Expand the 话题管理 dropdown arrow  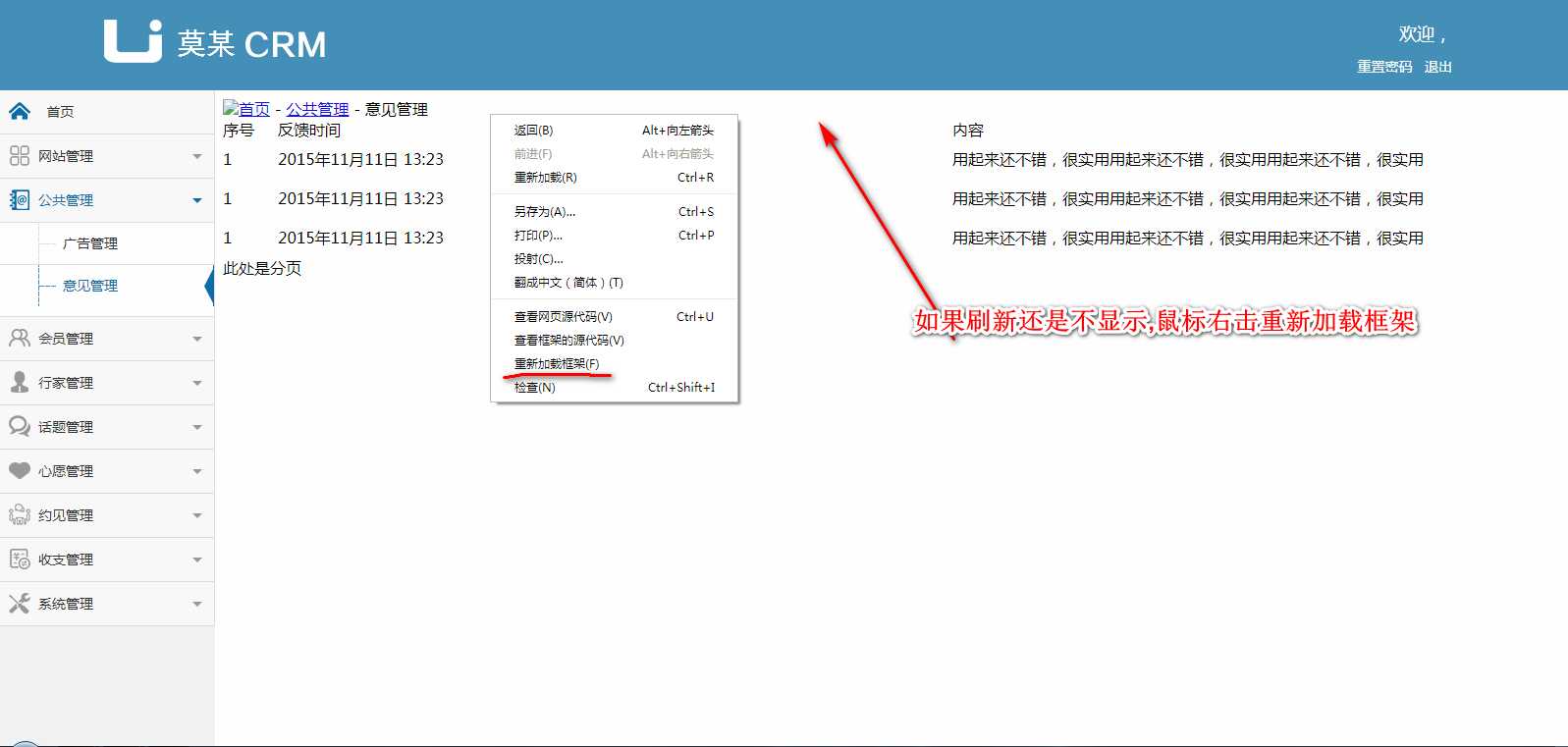[197, 427]
